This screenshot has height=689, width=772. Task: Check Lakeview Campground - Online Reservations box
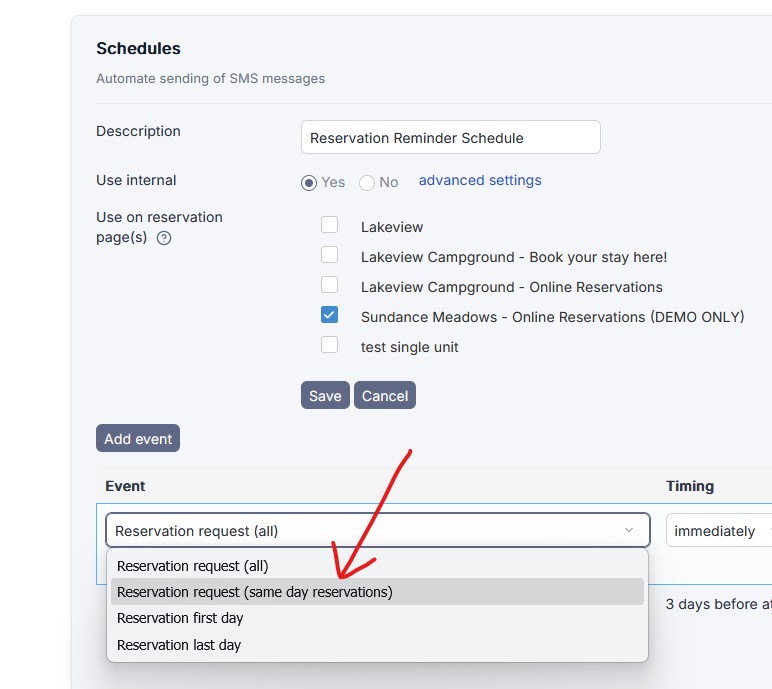(x=329, y=285)
